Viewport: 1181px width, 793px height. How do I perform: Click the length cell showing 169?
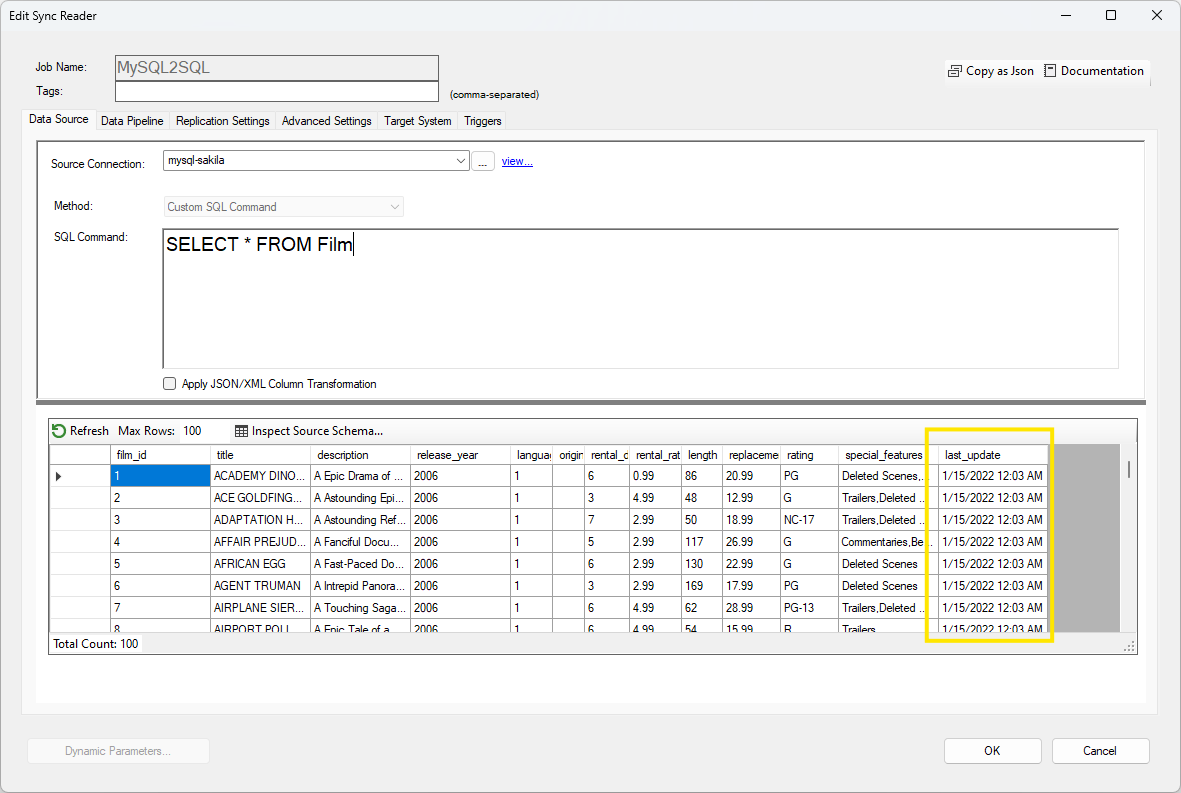[702, 585]
